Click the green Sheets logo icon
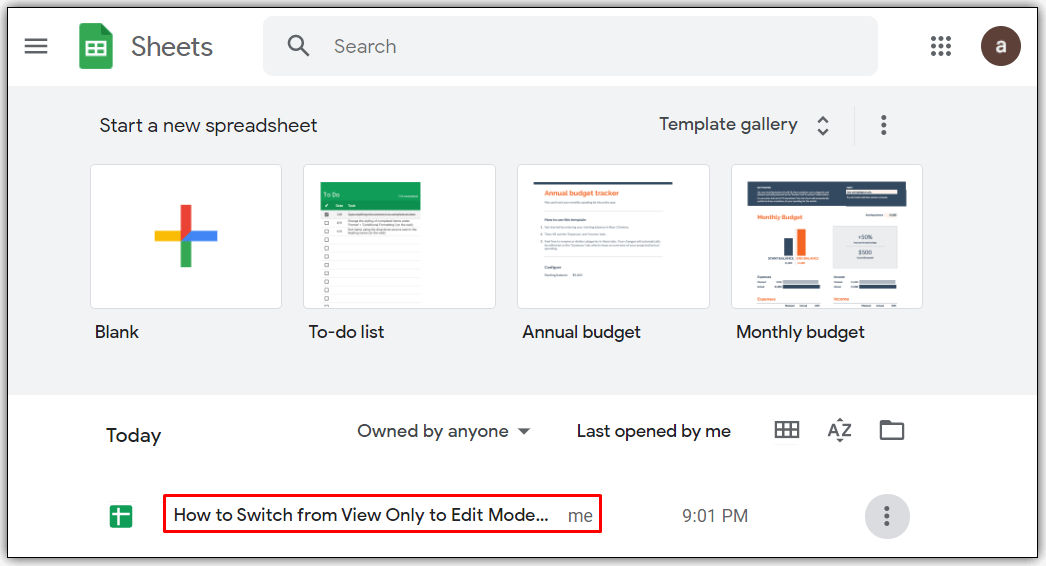 [x=96, y=46]
